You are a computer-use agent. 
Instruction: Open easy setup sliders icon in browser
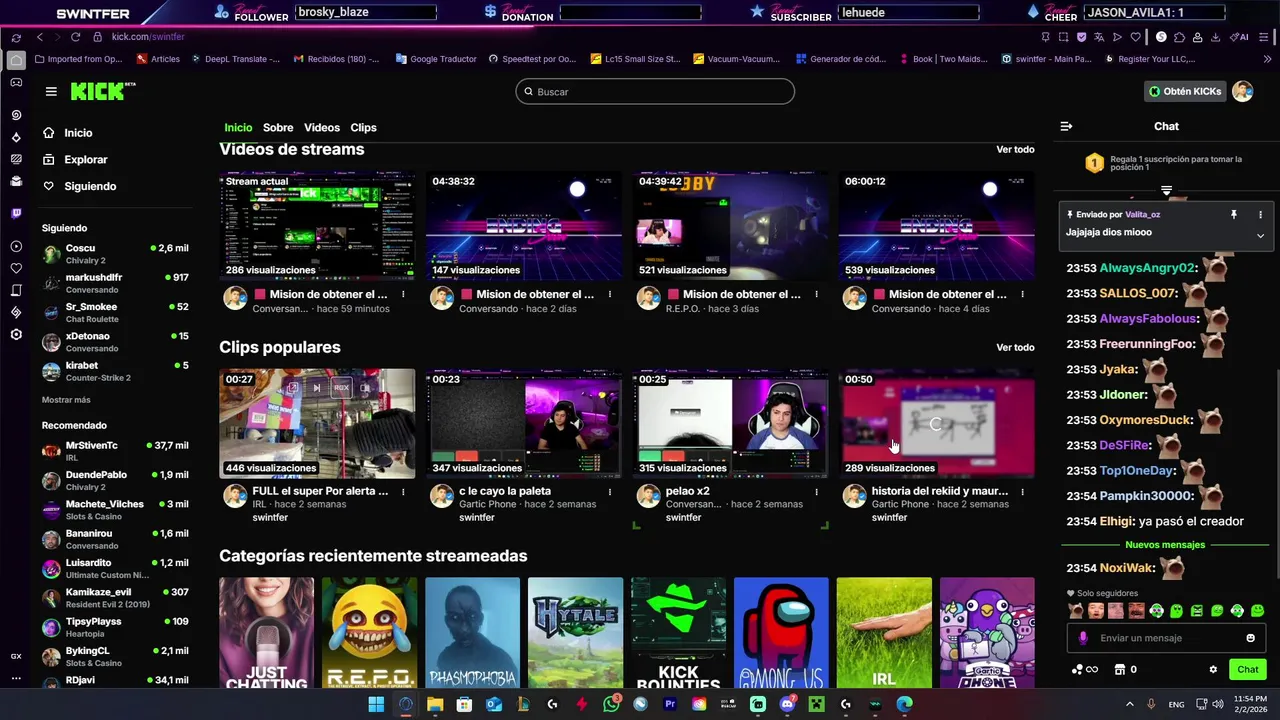coord(1262,37)
